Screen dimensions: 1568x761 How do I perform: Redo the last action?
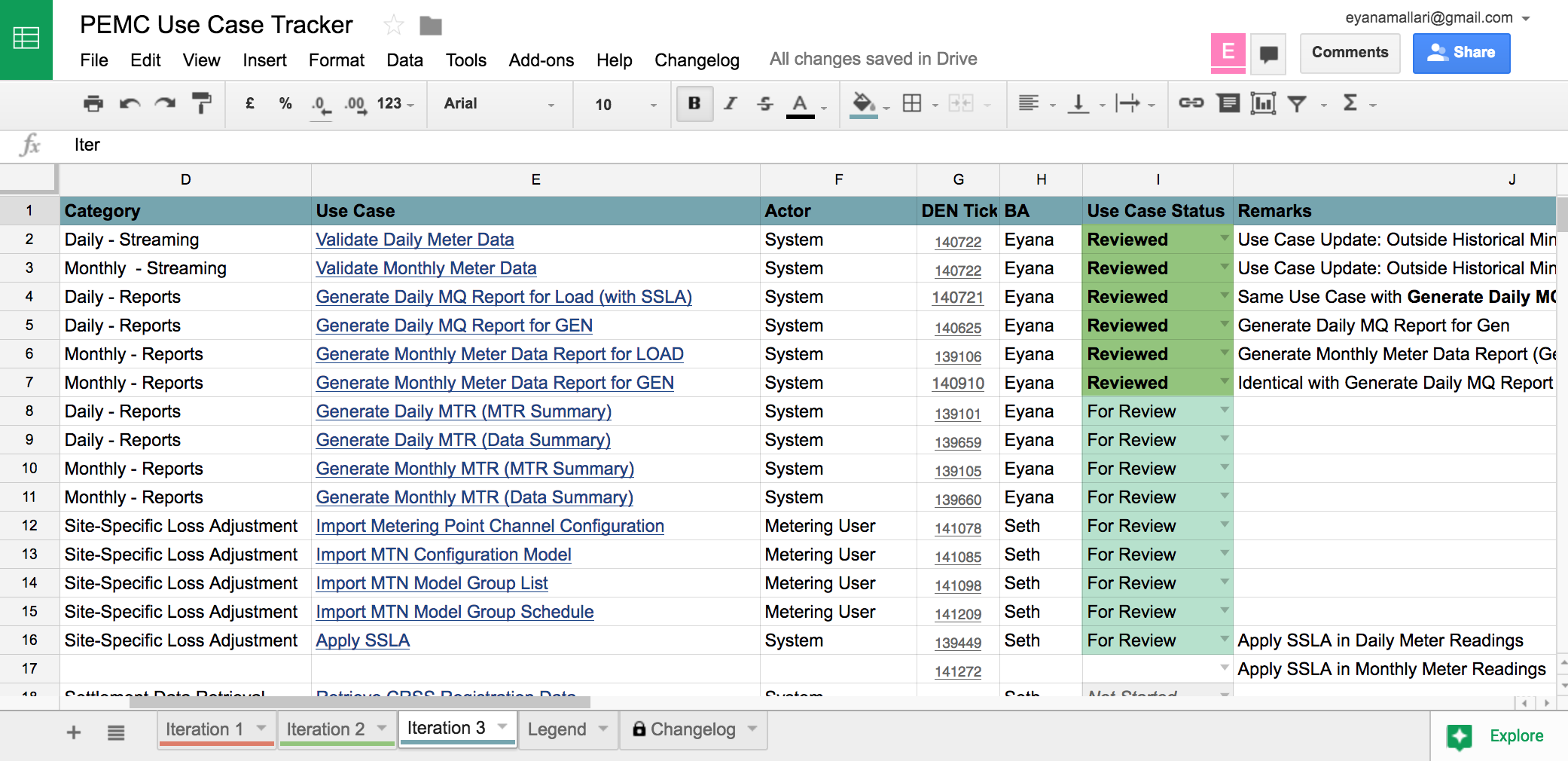coord(166,103)
